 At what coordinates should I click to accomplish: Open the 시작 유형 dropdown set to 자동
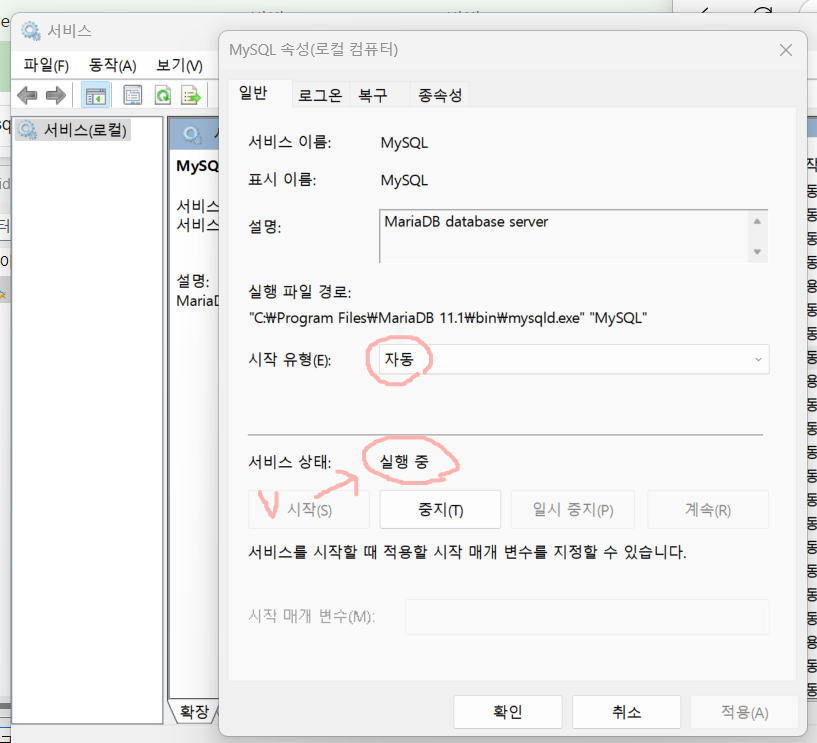pyautogui.click(x=574, y=359)
